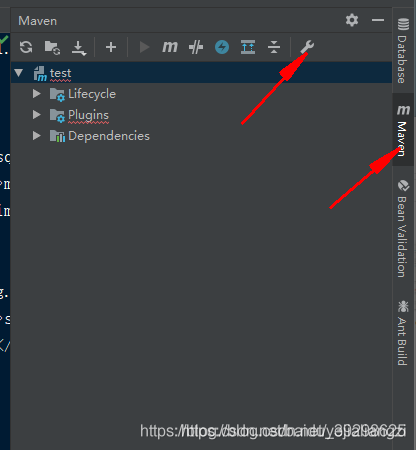Select Plugins in the tree

(88, 115)
